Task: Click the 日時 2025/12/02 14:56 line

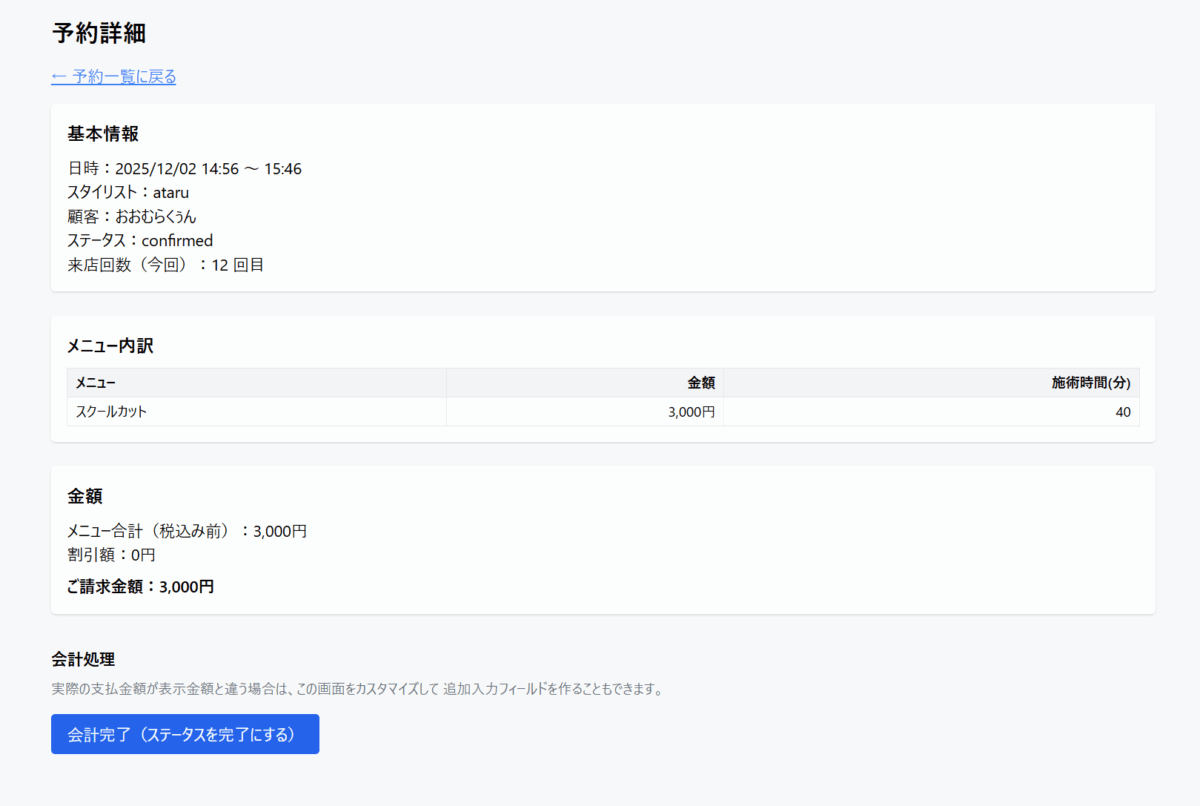Action: (x=184, y=169)
